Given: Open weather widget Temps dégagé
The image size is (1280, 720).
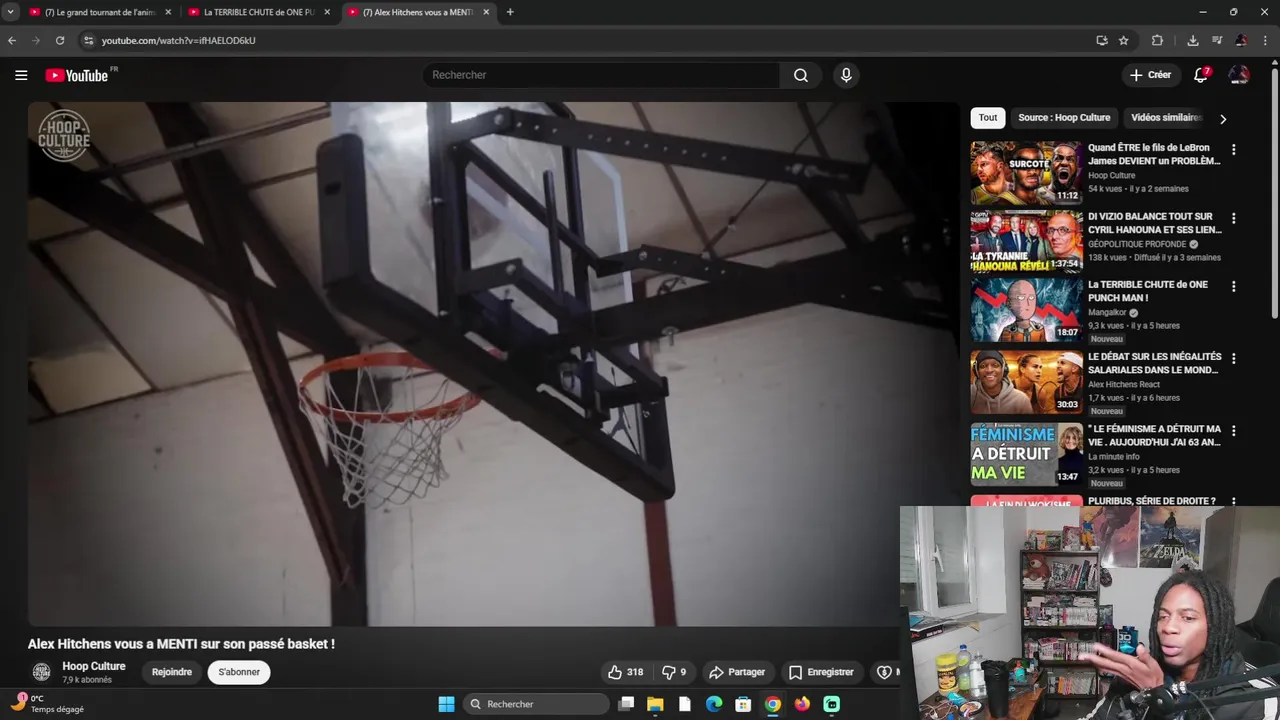Looking at the screenshot, I should pos(48,704).
